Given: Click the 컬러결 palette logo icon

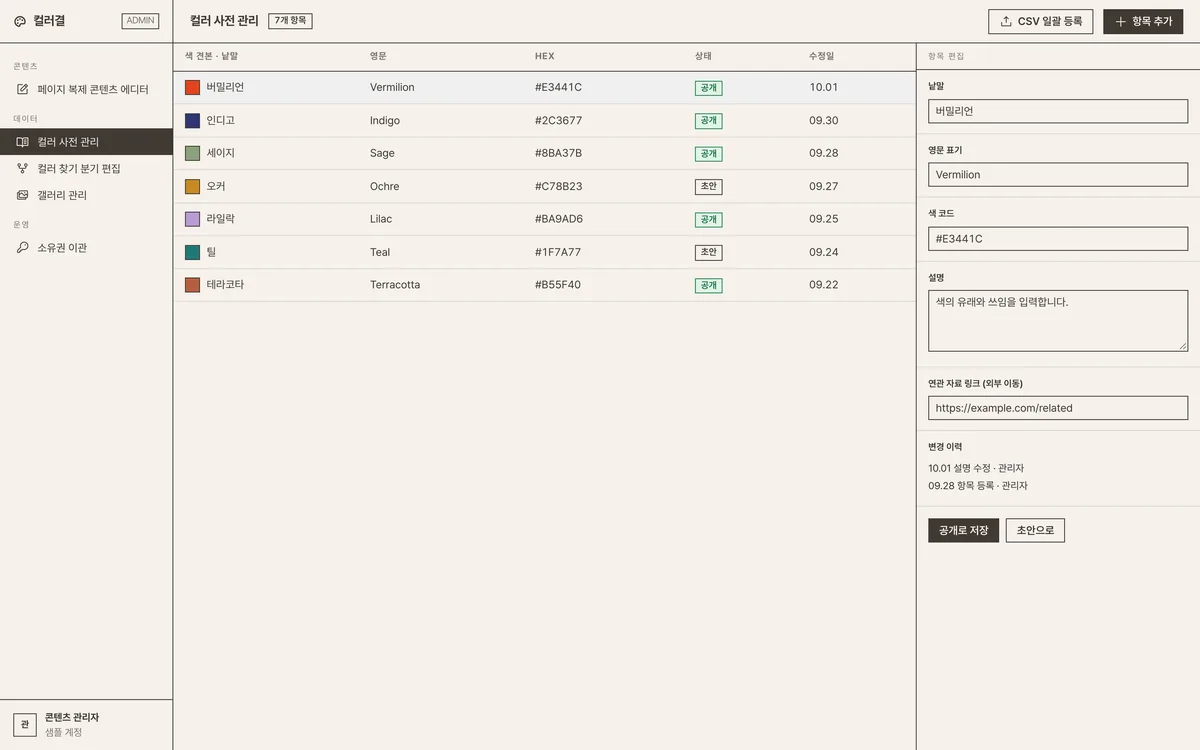Looking at the screenshot, I should 20,21.
